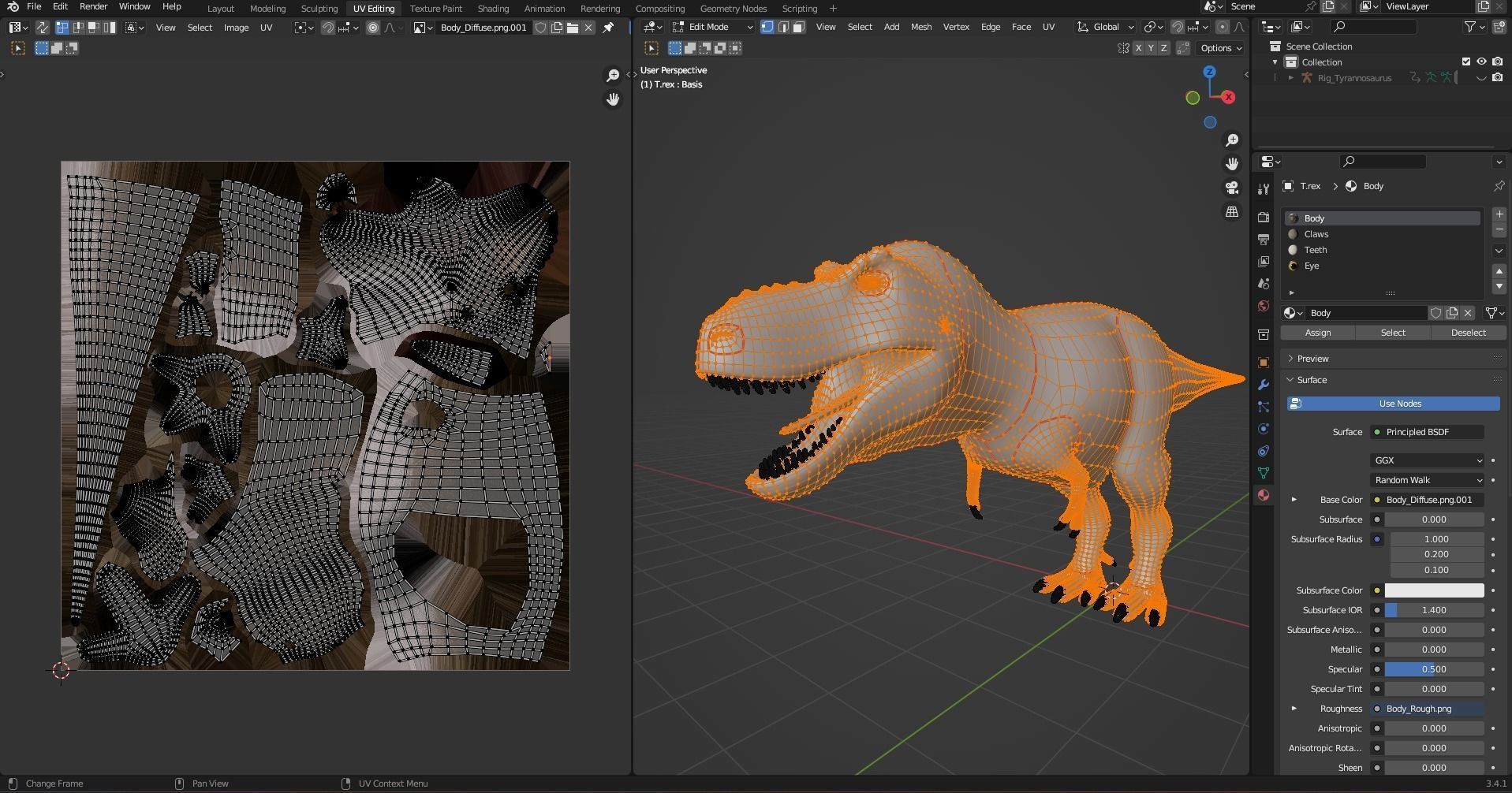Switch to the Texture Paint workspace tab

click(x=435, y=9)
